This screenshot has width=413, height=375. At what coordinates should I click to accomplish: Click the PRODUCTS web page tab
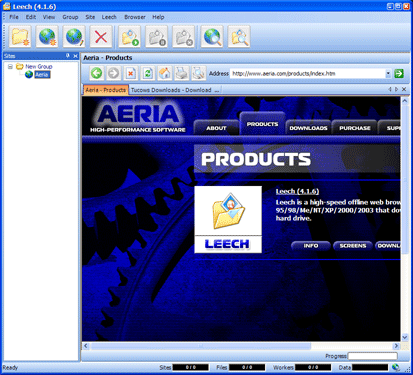pyautogui.click(x=262, y=124)
